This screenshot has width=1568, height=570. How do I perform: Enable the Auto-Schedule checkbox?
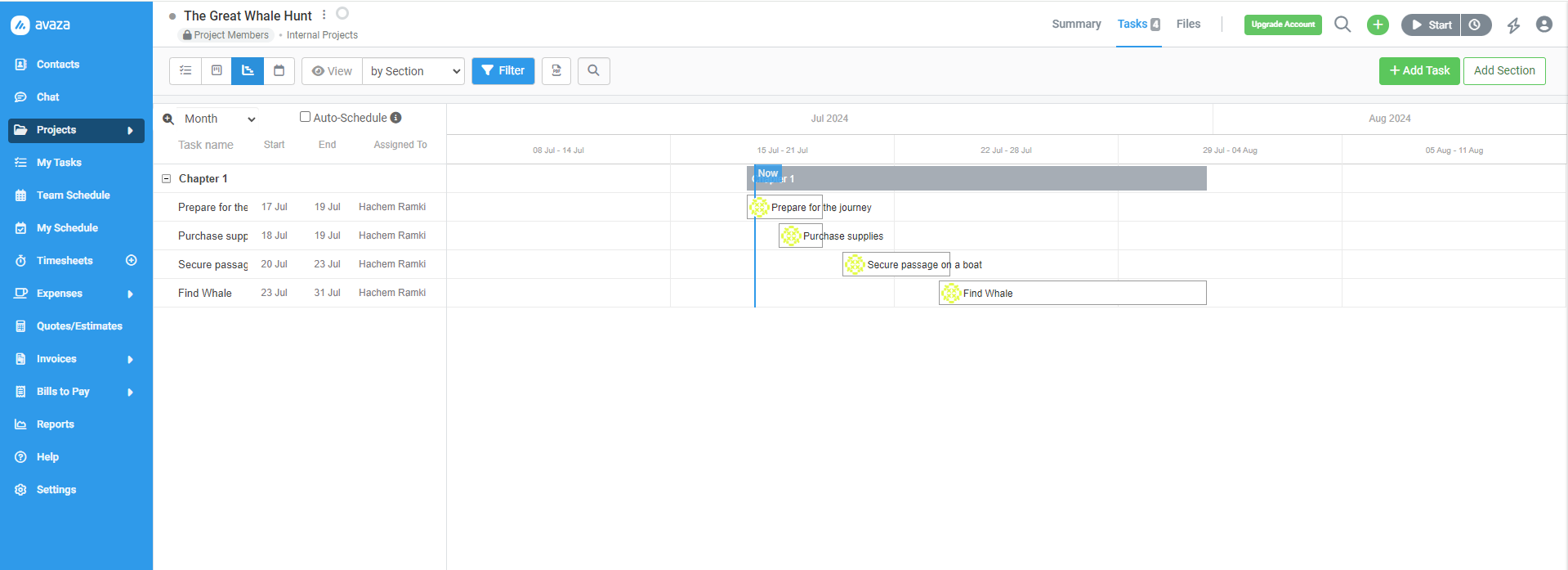tap(305, 117)
